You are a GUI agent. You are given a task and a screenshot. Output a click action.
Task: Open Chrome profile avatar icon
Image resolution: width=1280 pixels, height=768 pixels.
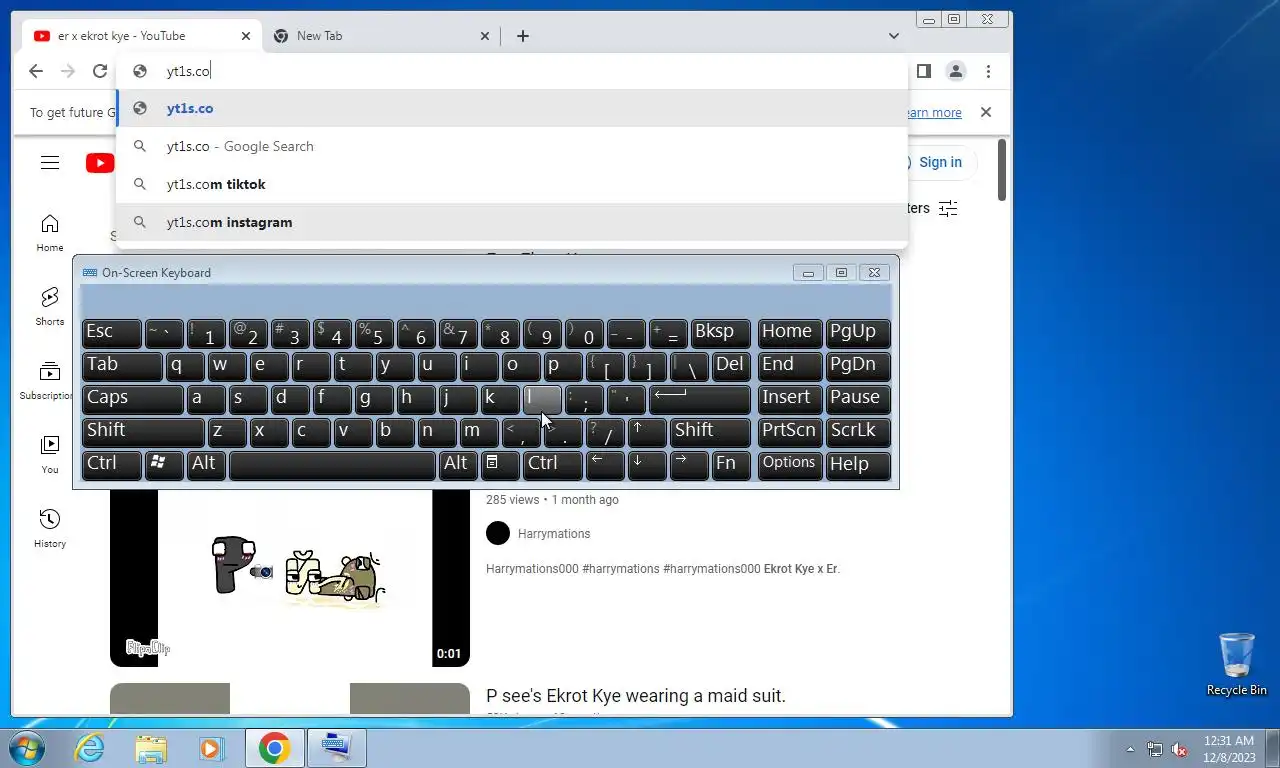956,71
